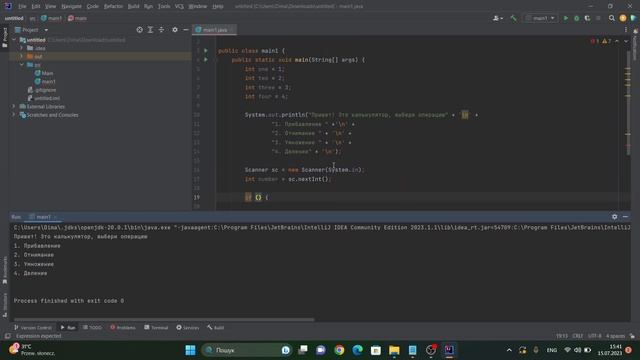Show hidden system tray icons chevron
The width and height of the screenshot is (640, 360).
[x=509, y=350]
